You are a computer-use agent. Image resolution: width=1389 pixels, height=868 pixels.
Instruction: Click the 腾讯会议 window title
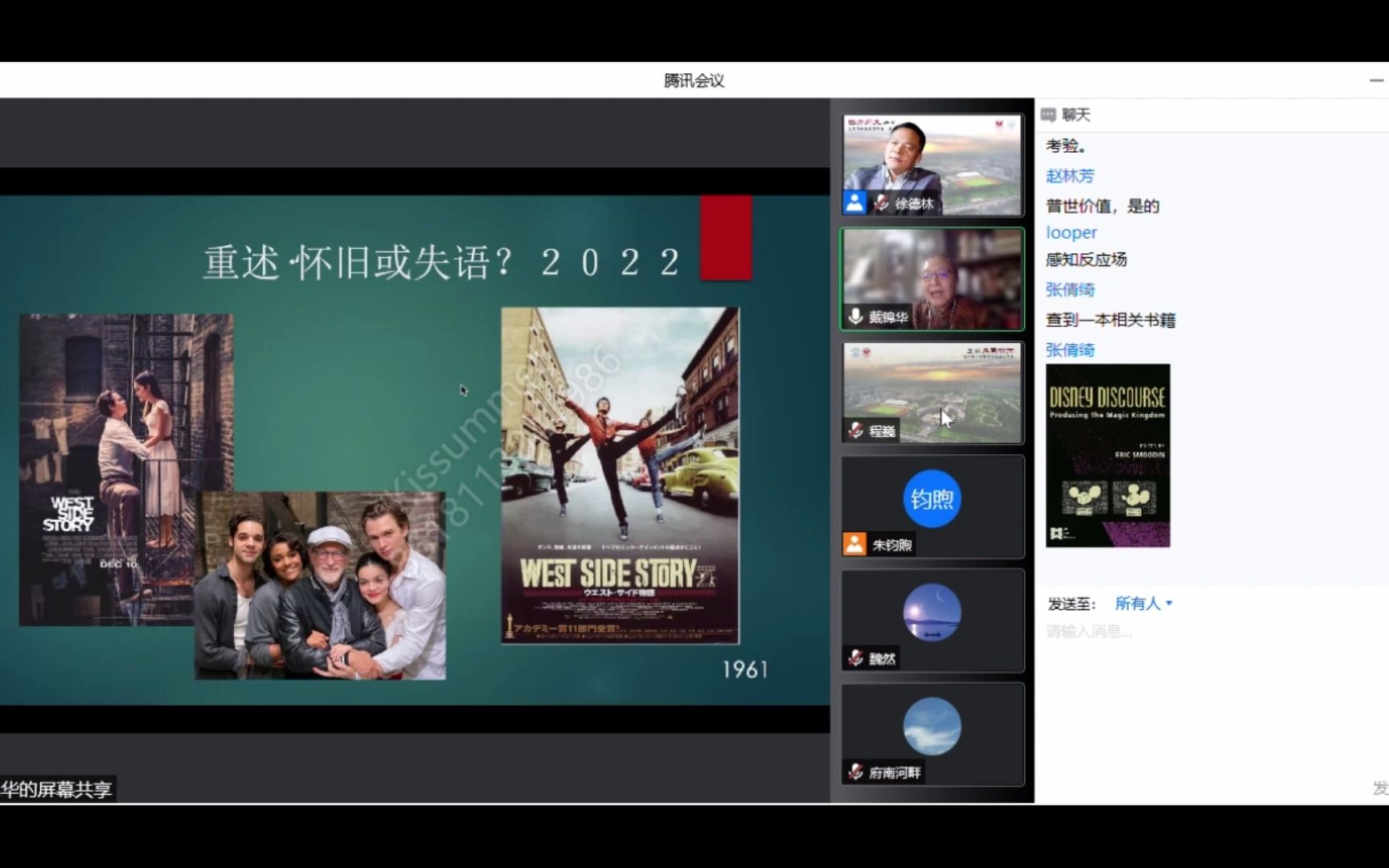click(x=694, y=80)
